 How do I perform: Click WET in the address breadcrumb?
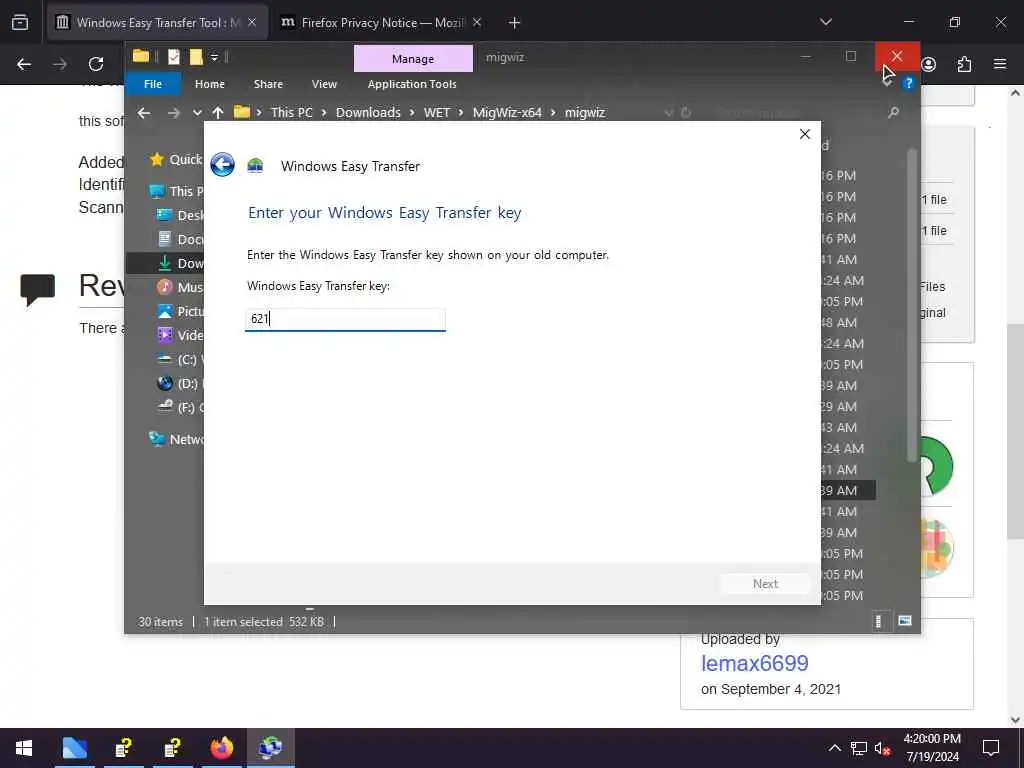click(436, 112)
